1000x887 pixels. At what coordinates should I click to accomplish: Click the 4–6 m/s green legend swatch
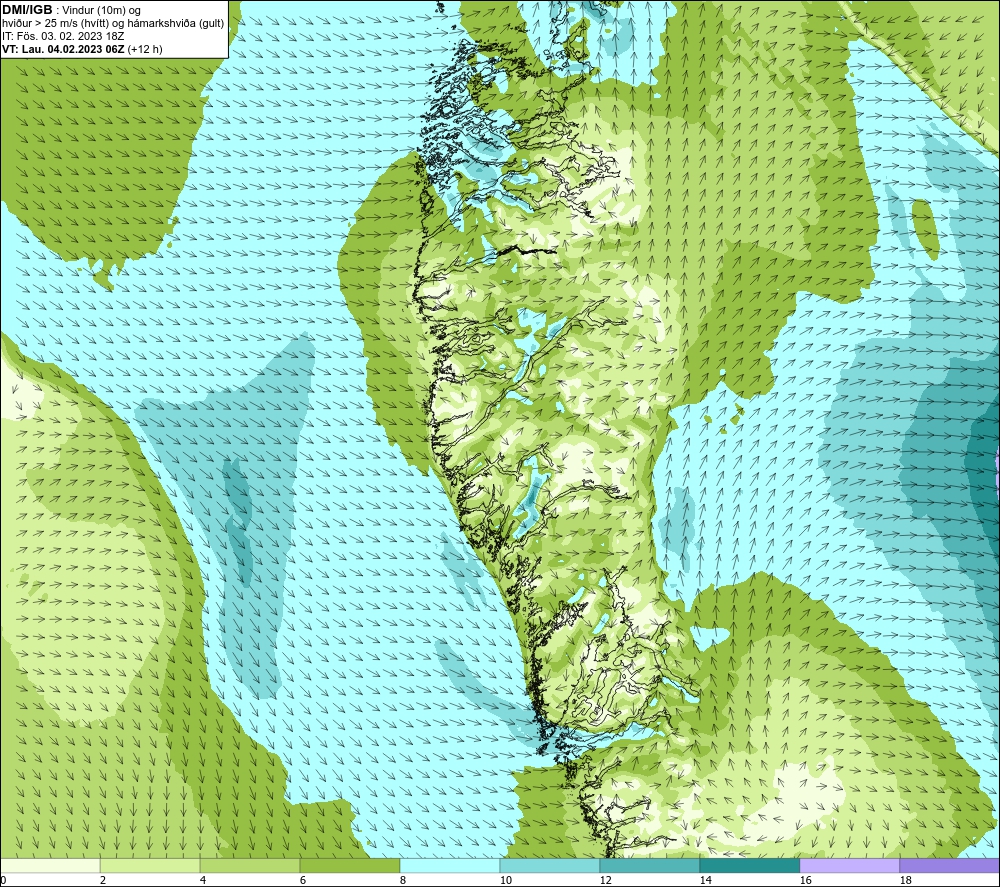point(250,866)
